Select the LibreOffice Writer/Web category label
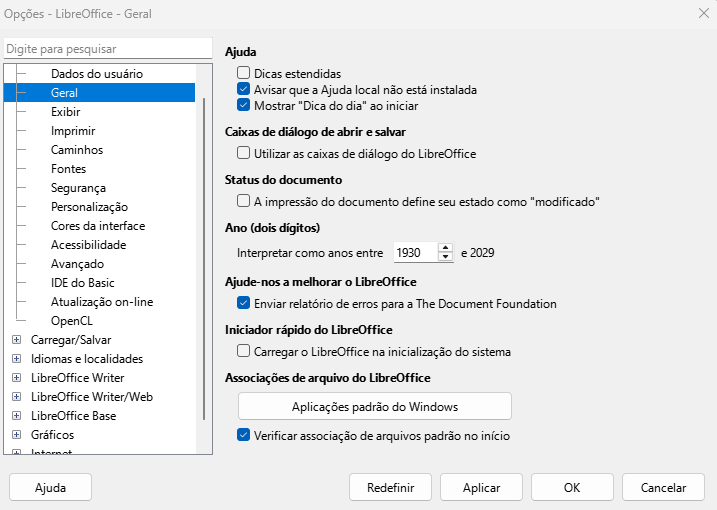The height and width of the screenshot is (510, 717). point(92,397)
